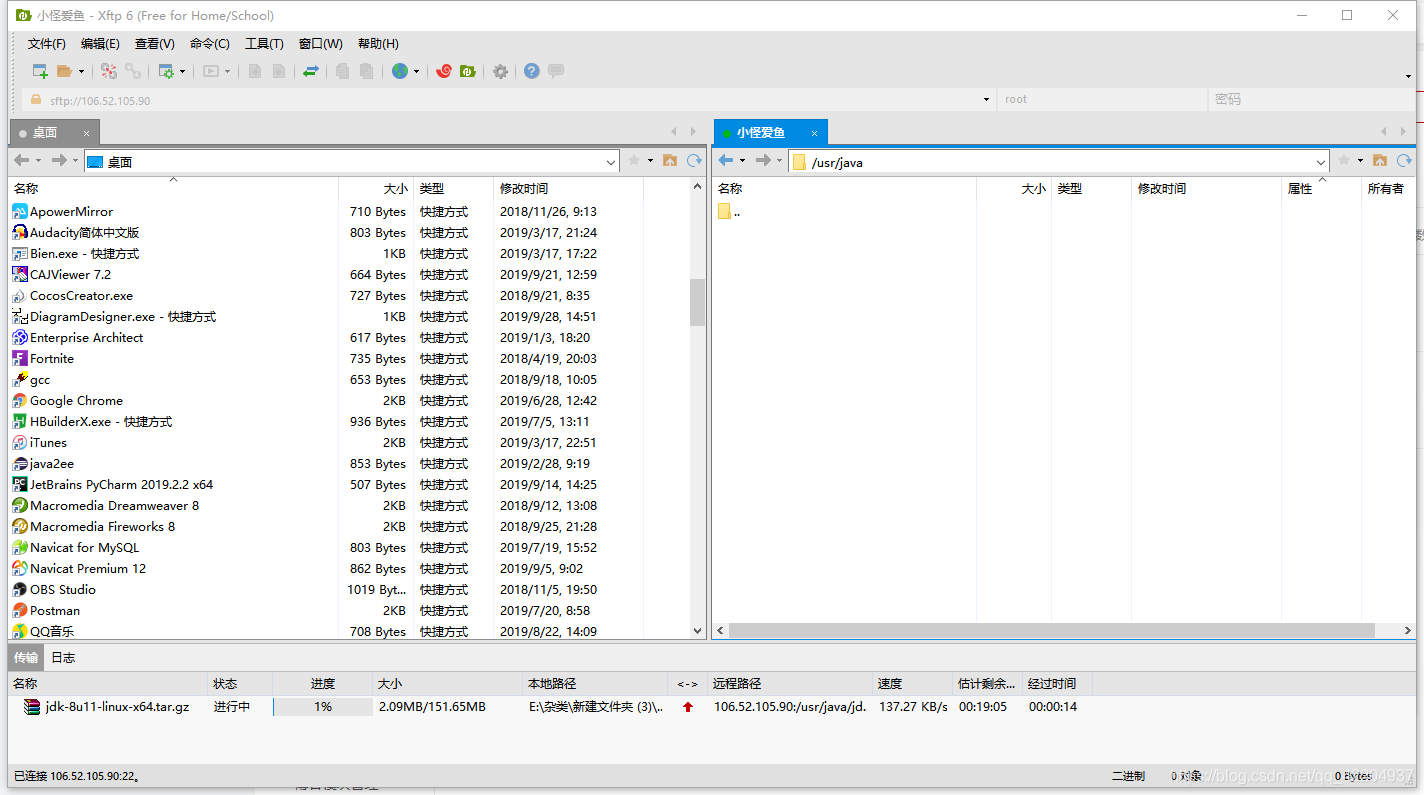Viewport: 1424px width, 795px height.
Task: Select Navicat for MySQL in local list
Action: (75, 548)
